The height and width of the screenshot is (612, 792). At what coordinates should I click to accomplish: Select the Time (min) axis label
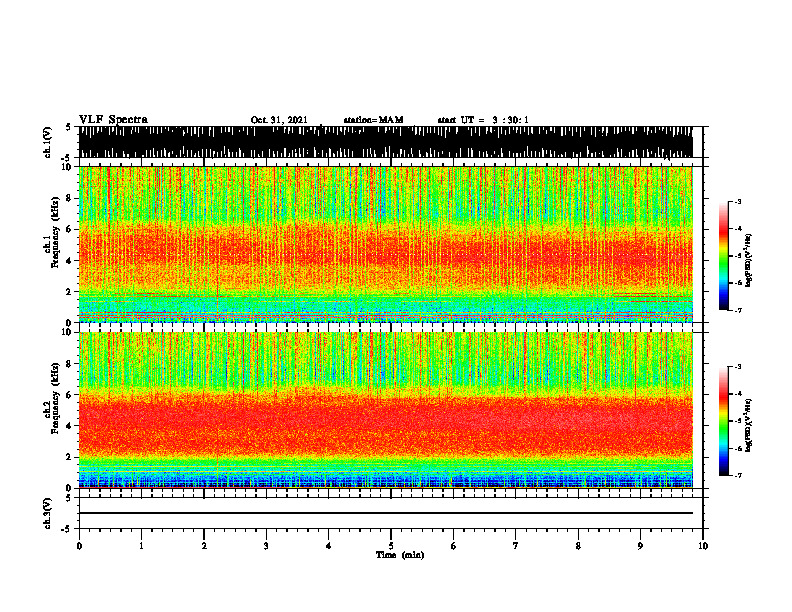click(x=400, y=555)
